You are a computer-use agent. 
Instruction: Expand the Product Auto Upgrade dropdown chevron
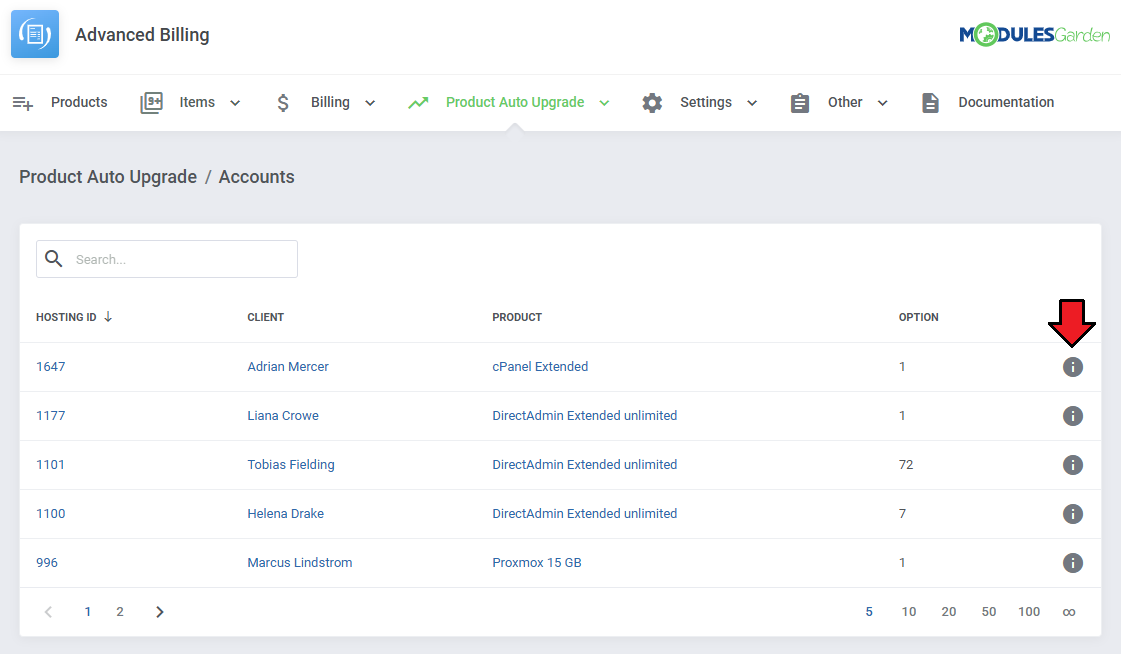604,103
